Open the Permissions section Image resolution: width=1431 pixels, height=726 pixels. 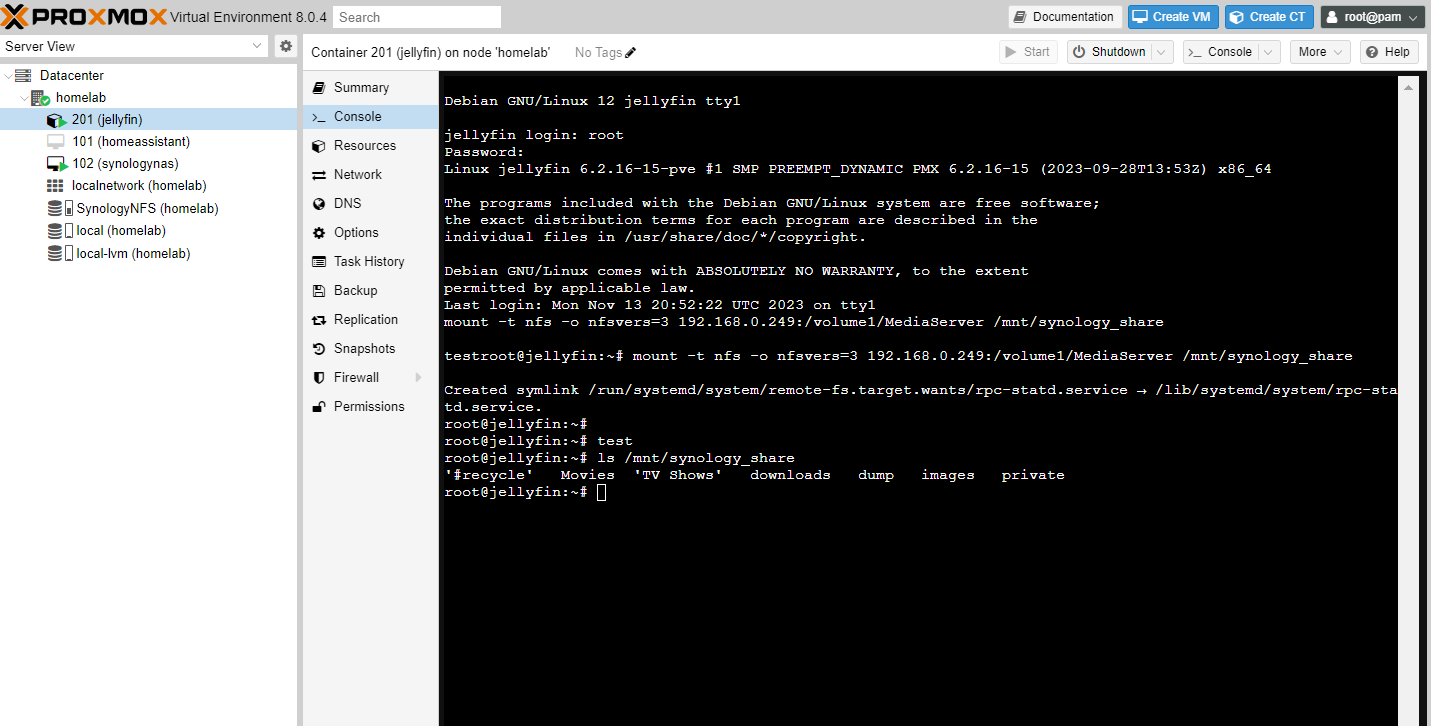tap(369, 406)
